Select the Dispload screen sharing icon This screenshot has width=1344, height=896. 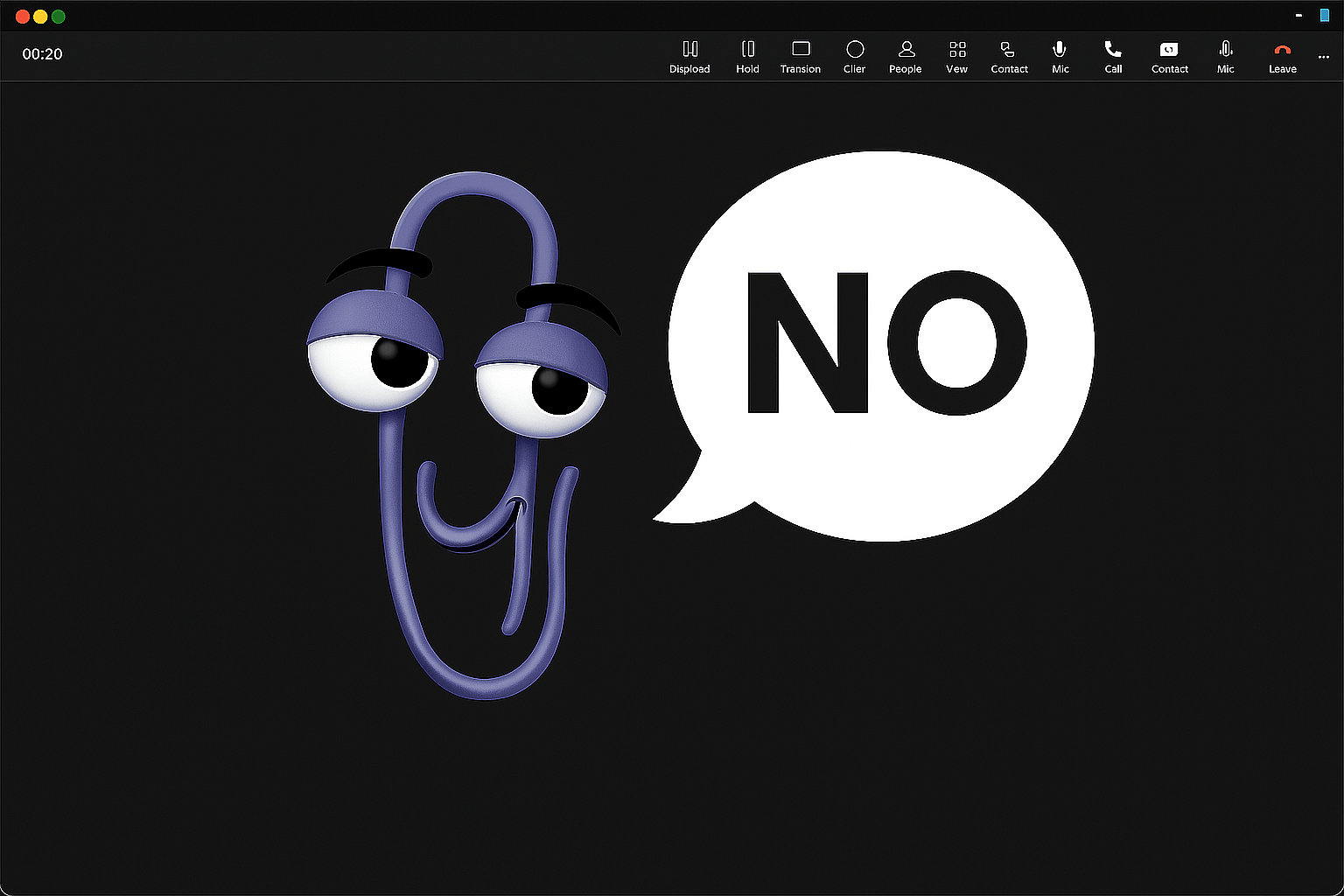click(689, 55)
